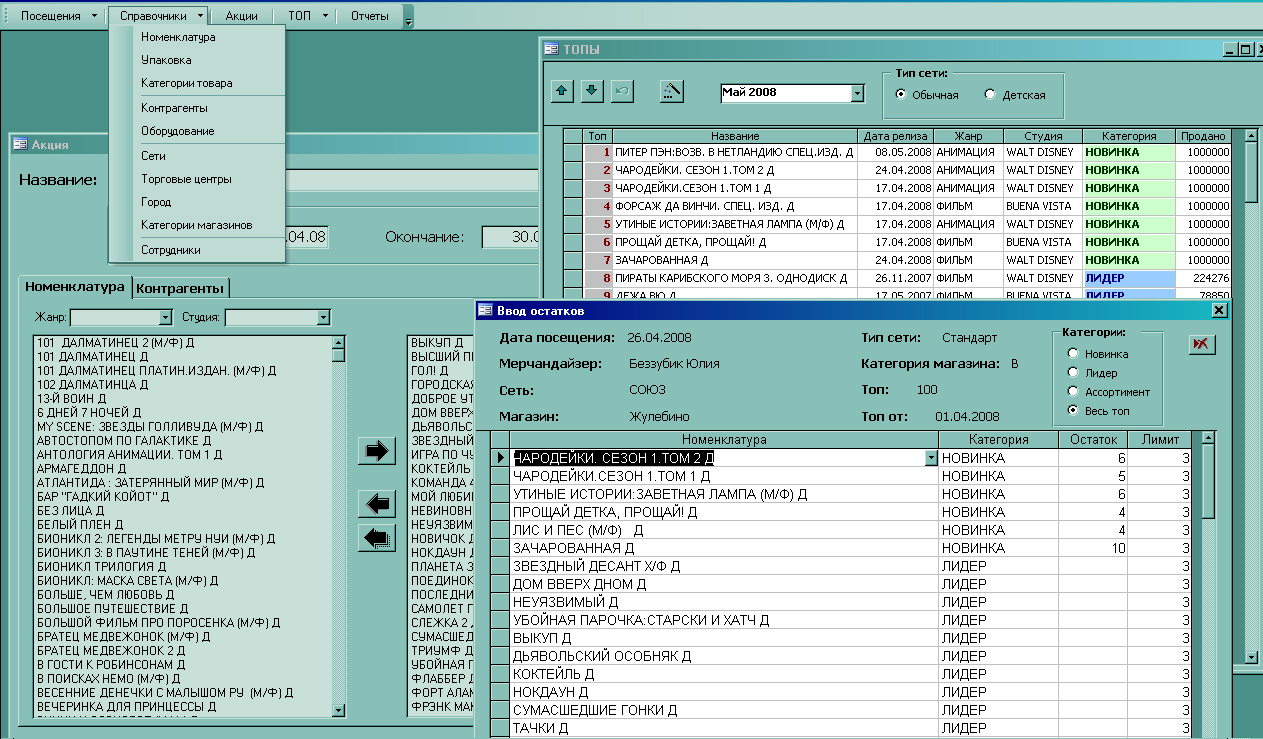Click the toolbar options arrow after Отчеты
This screenshot has width=1263, height=739.
pyautogui.click(x=408, y=16)
